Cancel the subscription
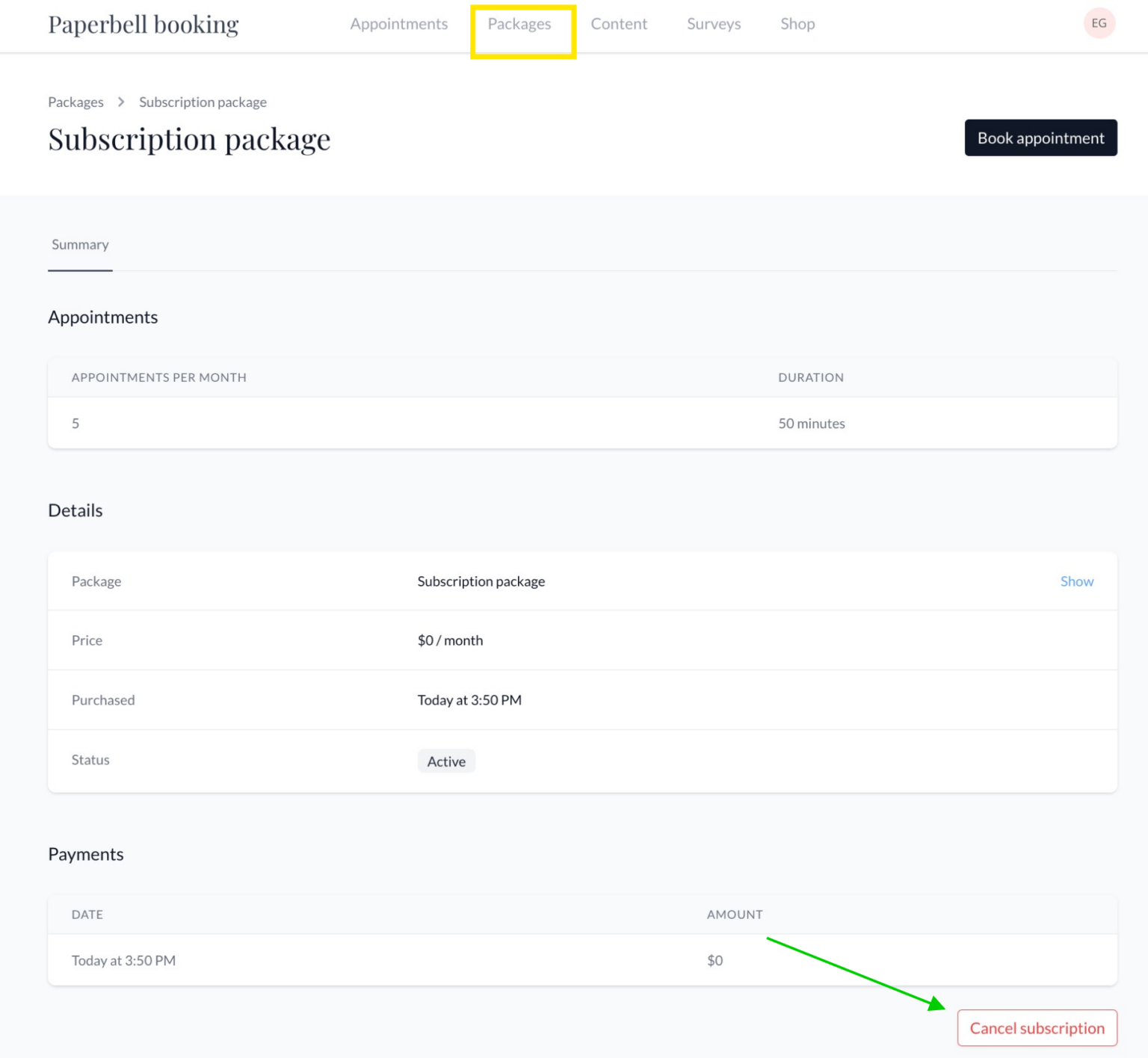The height and width of the screenshot is (1058, 1148). (x=1037, y=1027)
